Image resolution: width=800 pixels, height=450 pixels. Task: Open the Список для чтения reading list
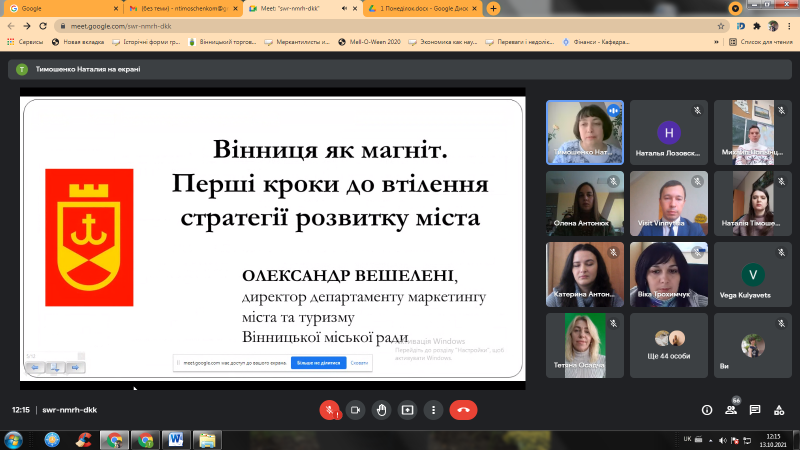pos(761,42)
